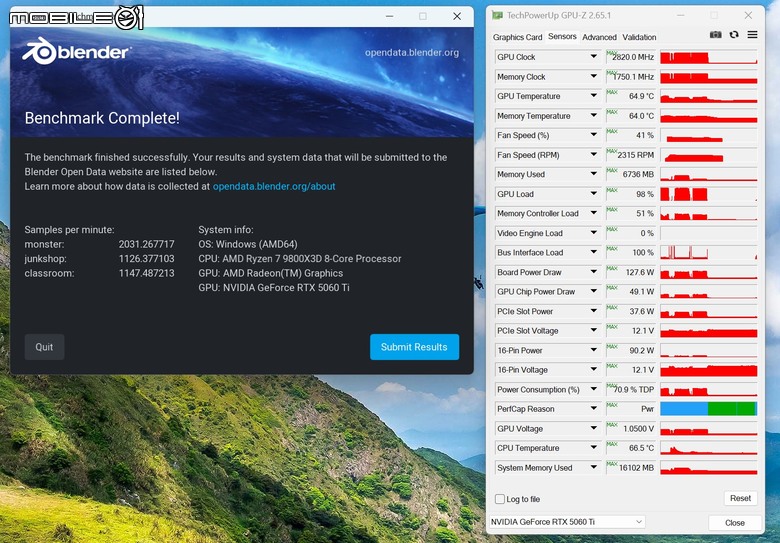Open the Power Consumption (%) dropdown

tap(593, 389)
